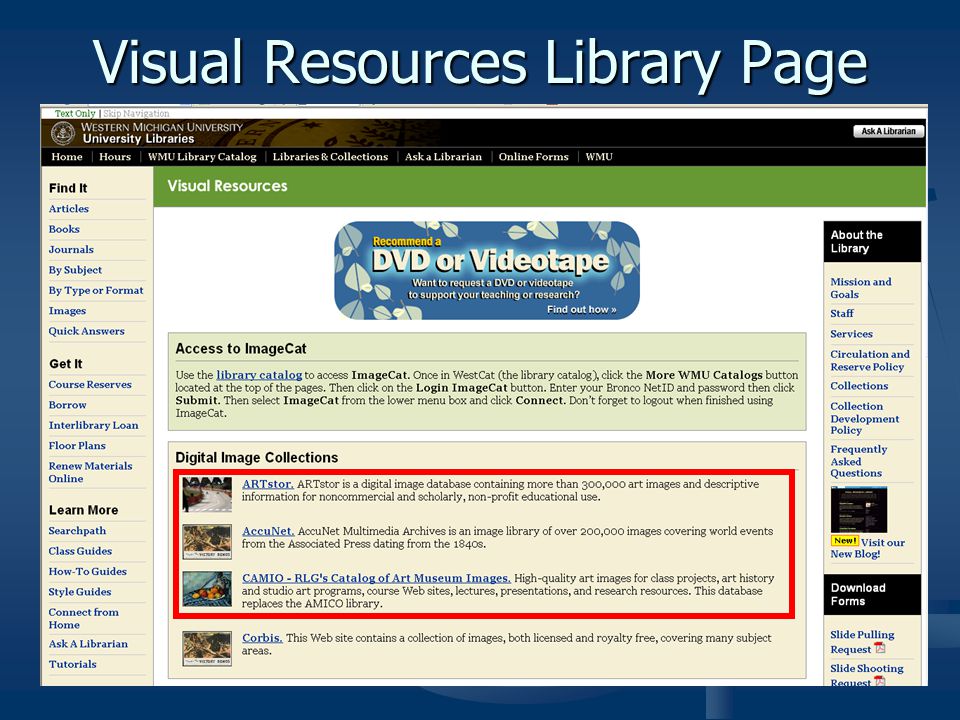Open the WMU navigation item

pos(599,157)
